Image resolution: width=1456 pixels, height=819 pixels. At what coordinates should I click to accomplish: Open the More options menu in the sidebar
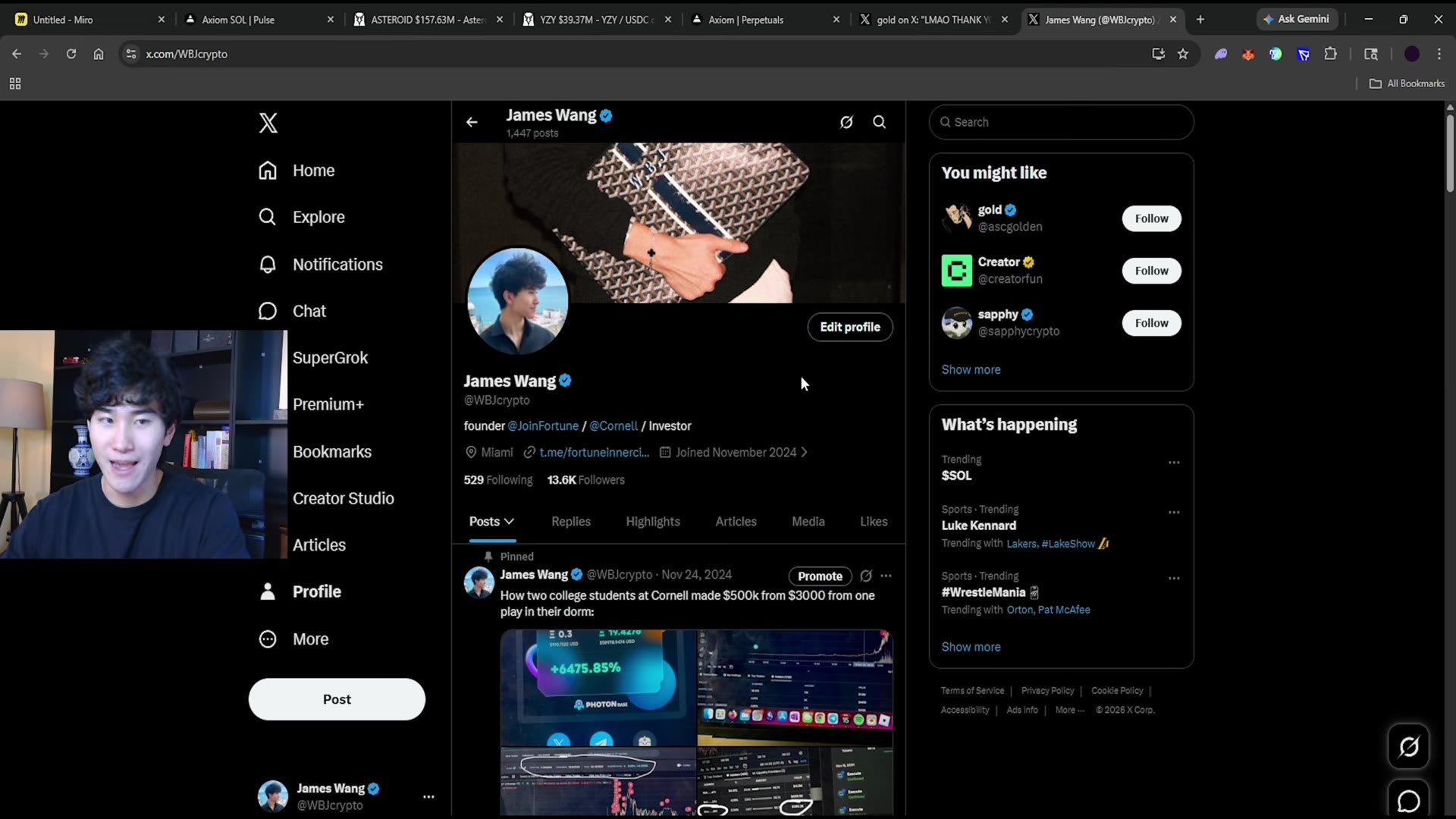point(293,639)
